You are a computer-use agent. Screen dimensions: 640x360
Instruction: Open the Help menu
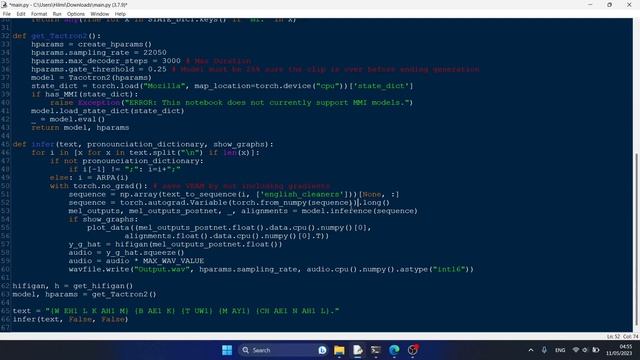point(120,14)
